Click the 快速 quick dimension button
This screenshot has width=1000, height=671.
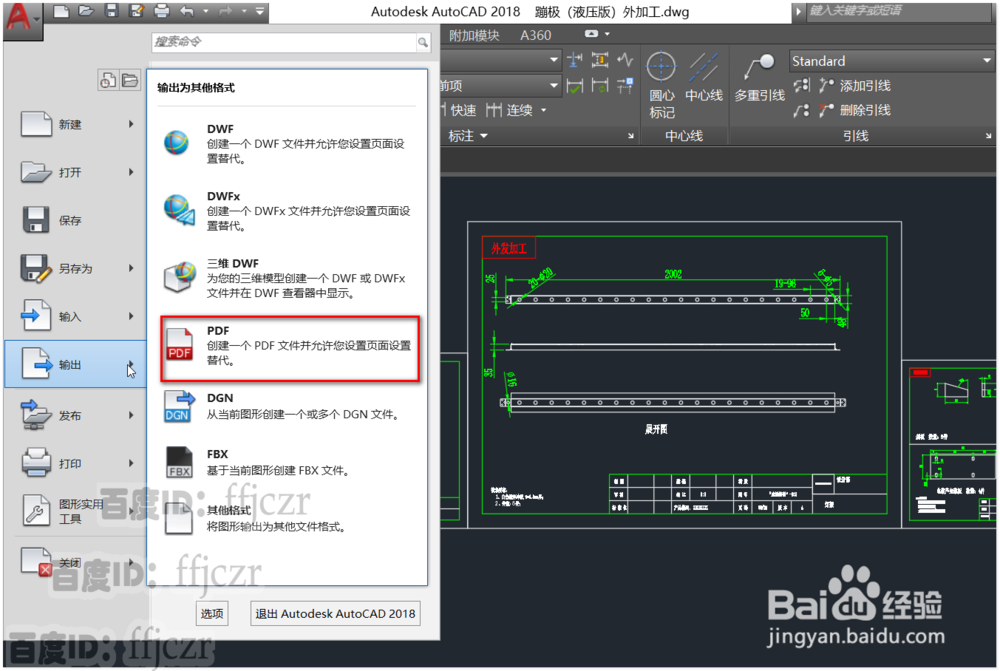click(458, 110)
